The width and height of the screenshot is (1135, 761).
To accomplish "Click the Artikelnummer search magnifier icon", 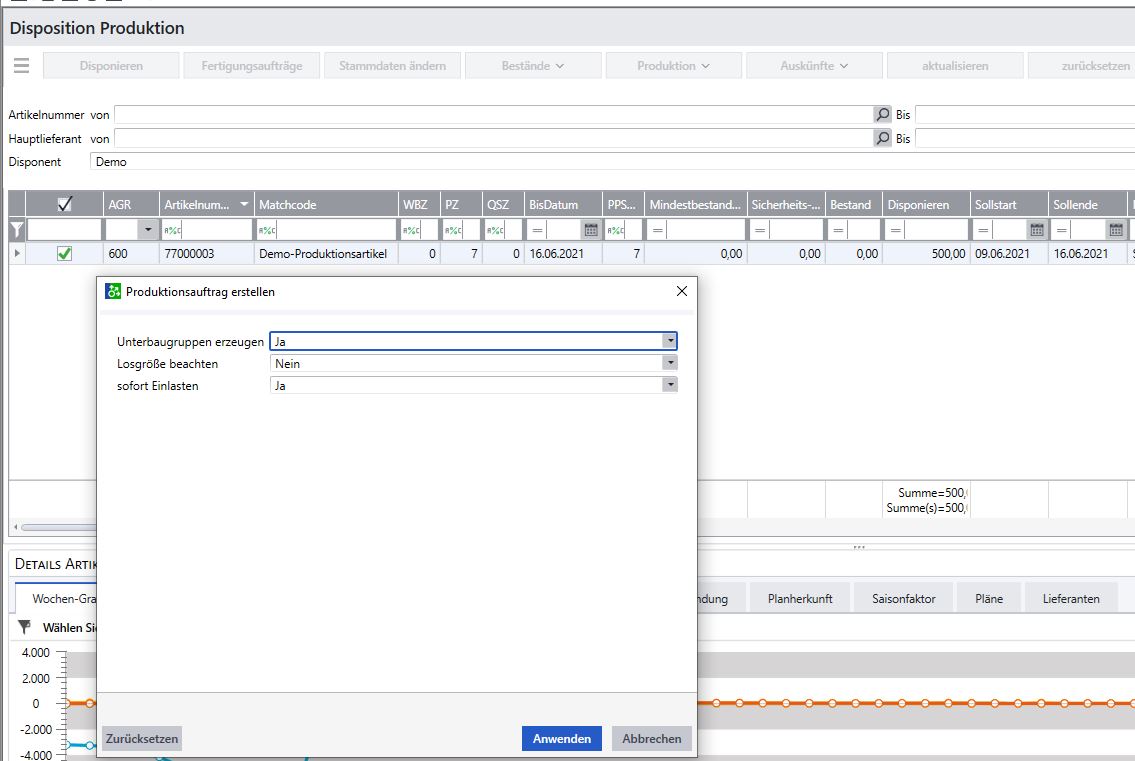I will pyautogui.click(x=882, y=115).
